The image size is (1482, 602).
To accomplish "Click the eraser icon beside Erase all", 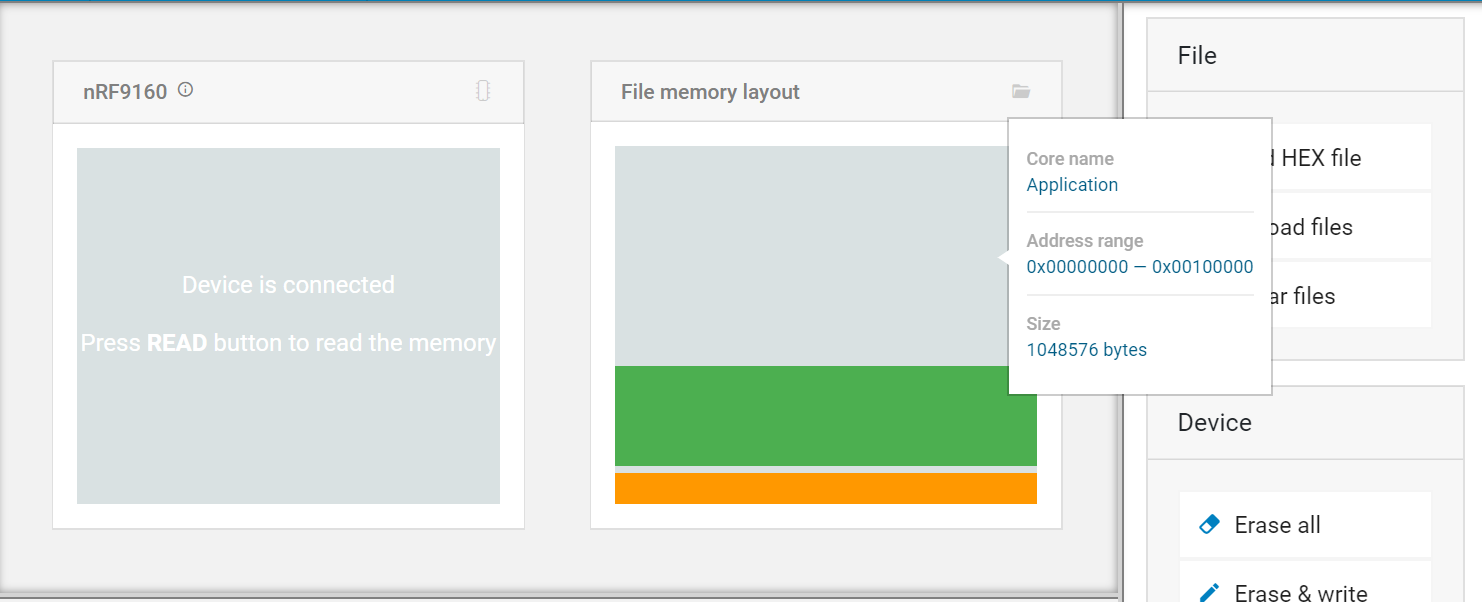I will tap(1209, 525).
